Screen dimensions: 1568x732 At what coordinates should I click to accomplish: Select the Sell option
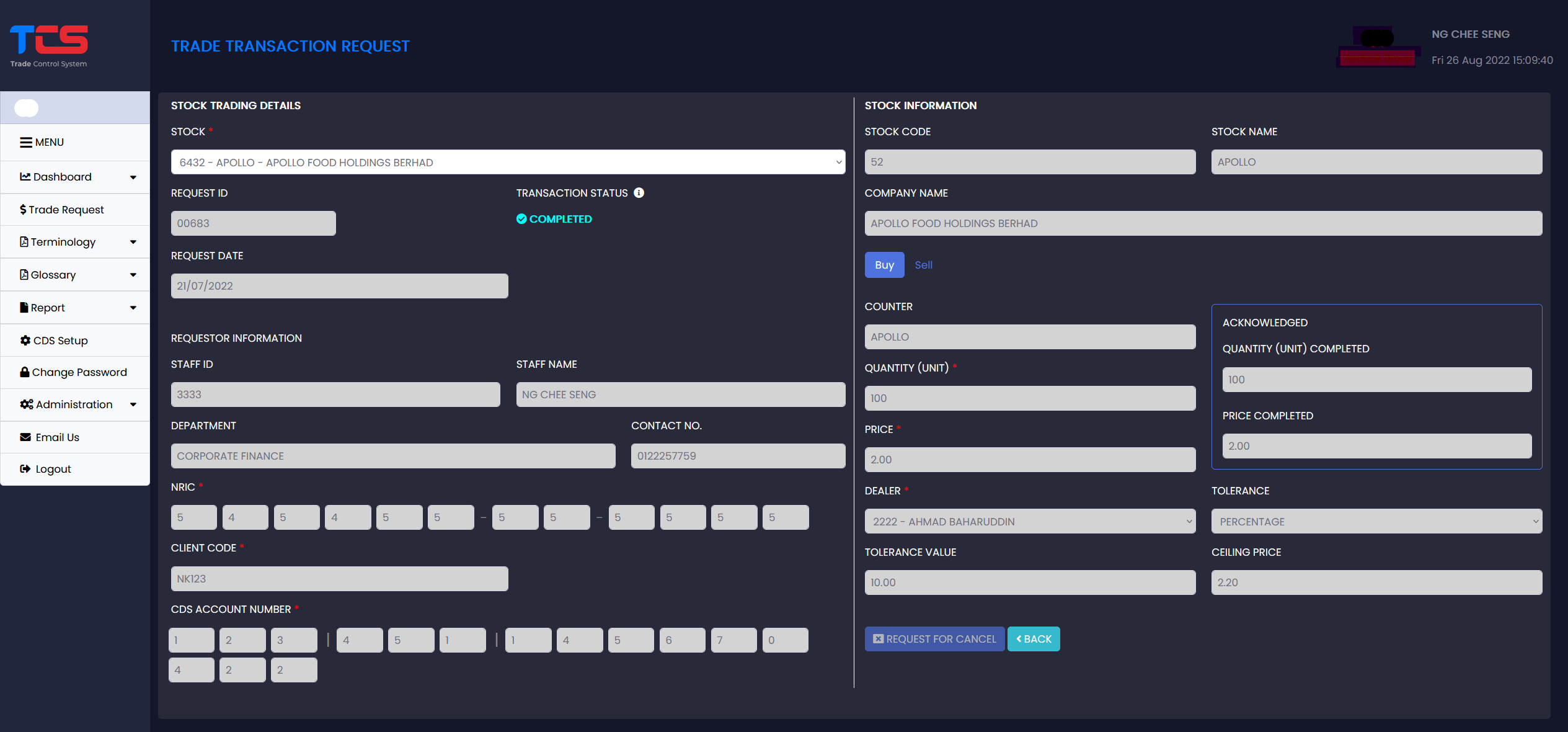[x=923, y=265]
